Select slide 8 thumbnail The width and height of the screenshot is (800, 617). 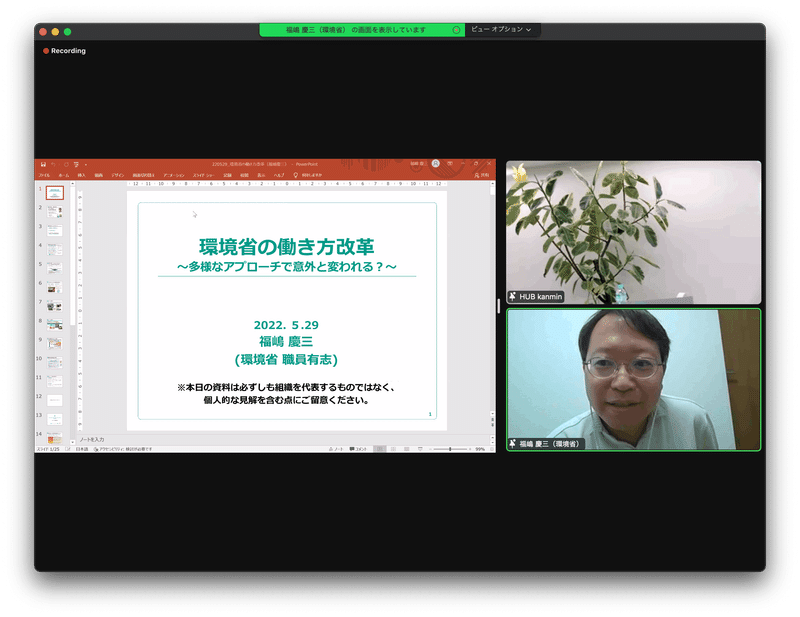[x=55, y=325]
